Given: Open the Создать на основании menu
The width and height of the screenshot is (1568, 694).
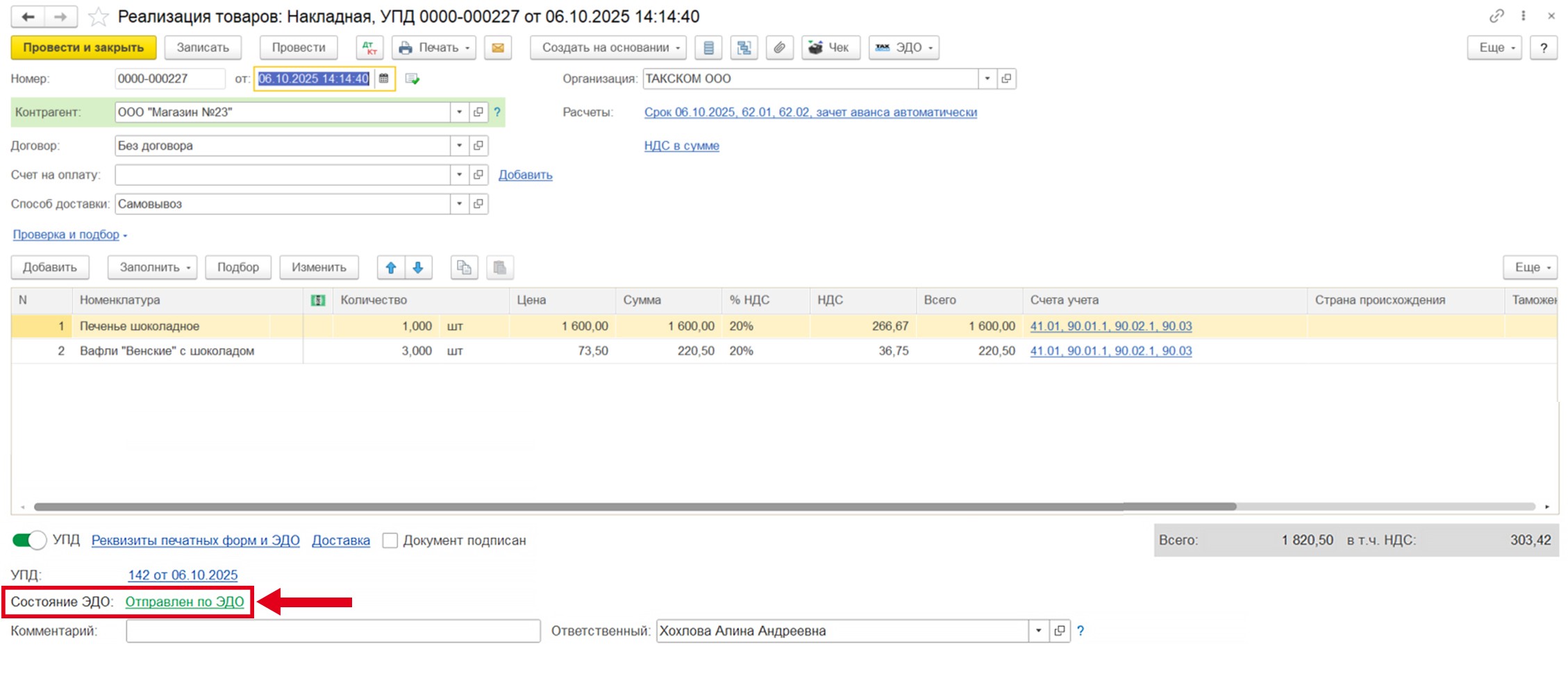Looking at the screenshot, I should point(608,48).
